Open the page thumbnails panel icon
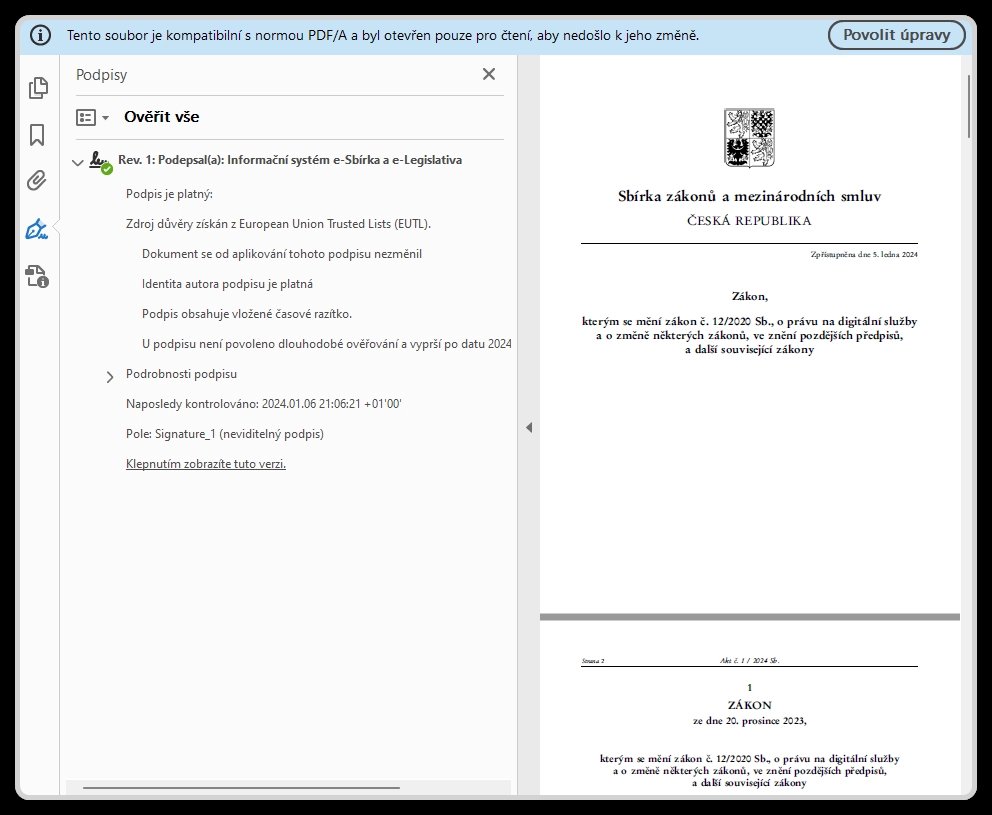This screenshot has height=815, width=992. pos(38,89)
